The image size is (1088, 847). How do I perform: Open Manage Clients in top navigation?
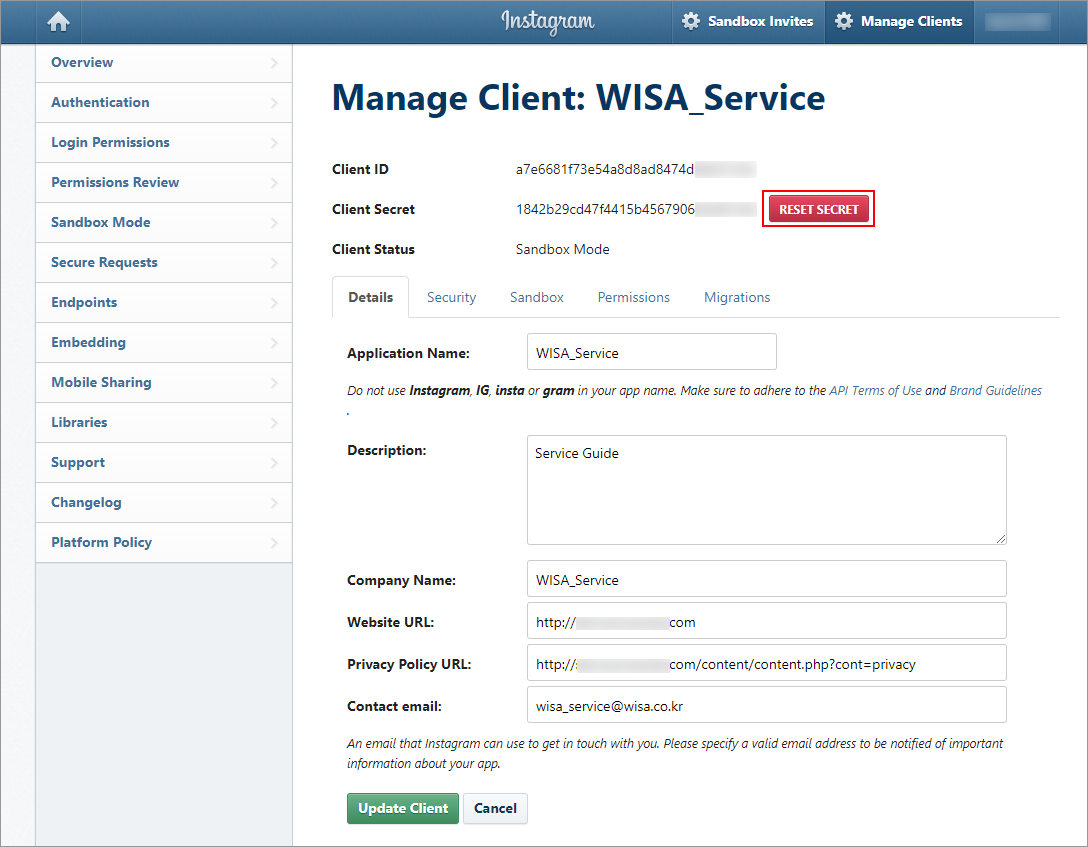pos(899,22)
